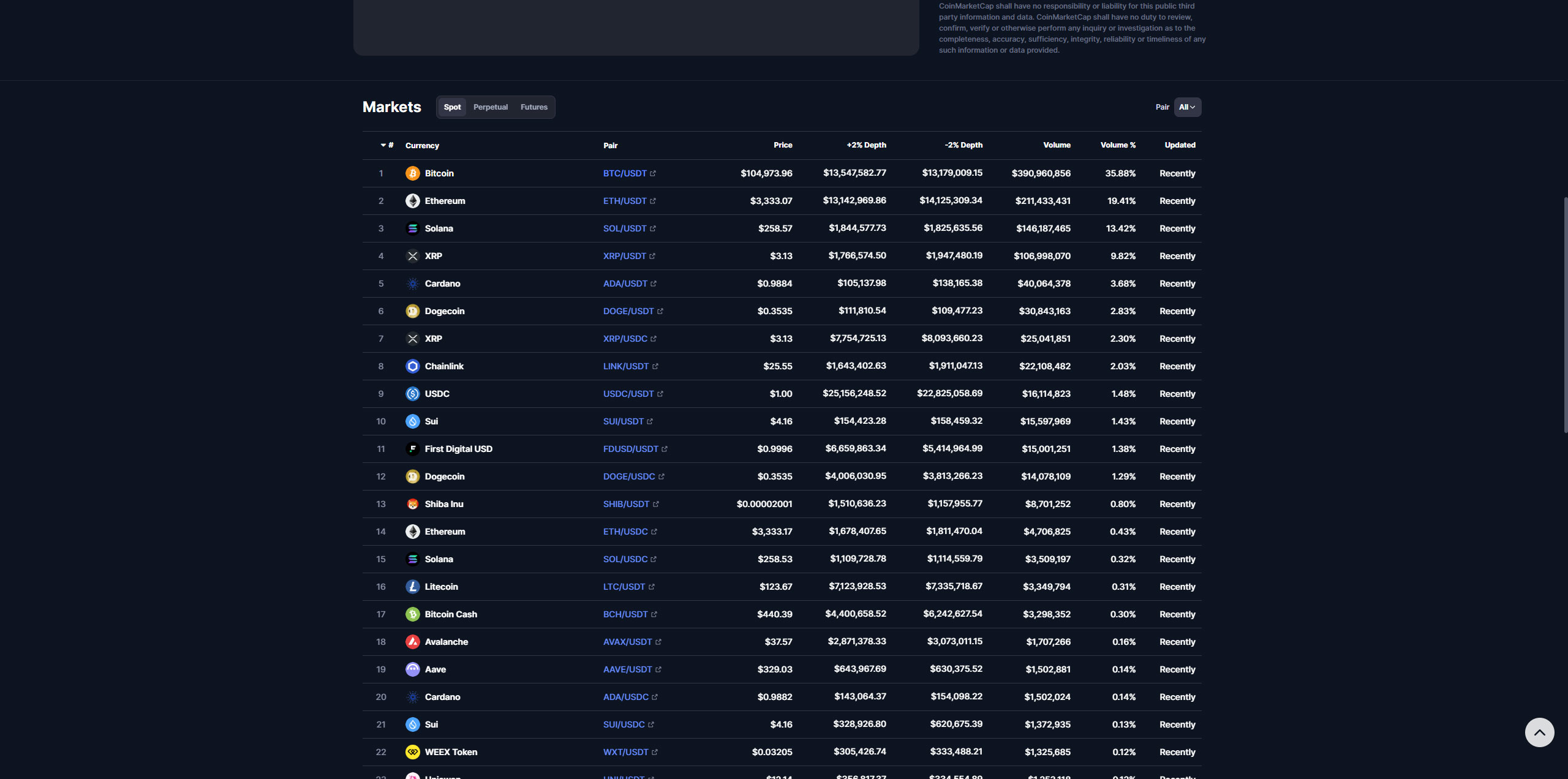1568x779 pixels.
Task: Click the Ethereum icon next to ETH/USDT row
Action: point(412,201)
